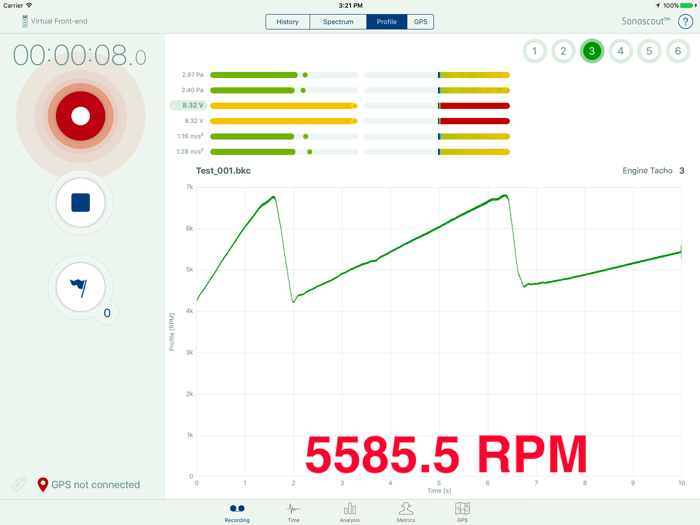Tap the tag icon beside GPS status
700x525 pixels.
coord(18,484)
